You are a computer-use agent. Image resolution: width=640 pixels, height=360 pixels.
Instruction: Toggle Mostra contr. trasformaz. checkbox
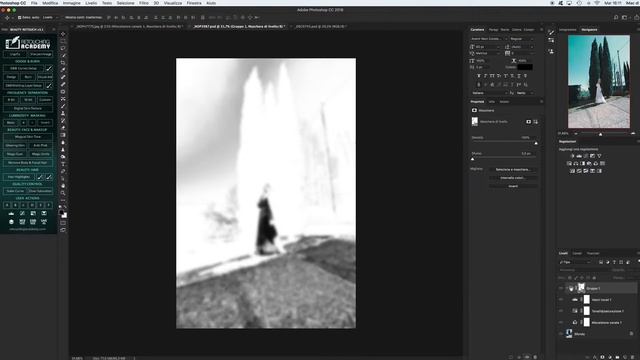(63, 18)
